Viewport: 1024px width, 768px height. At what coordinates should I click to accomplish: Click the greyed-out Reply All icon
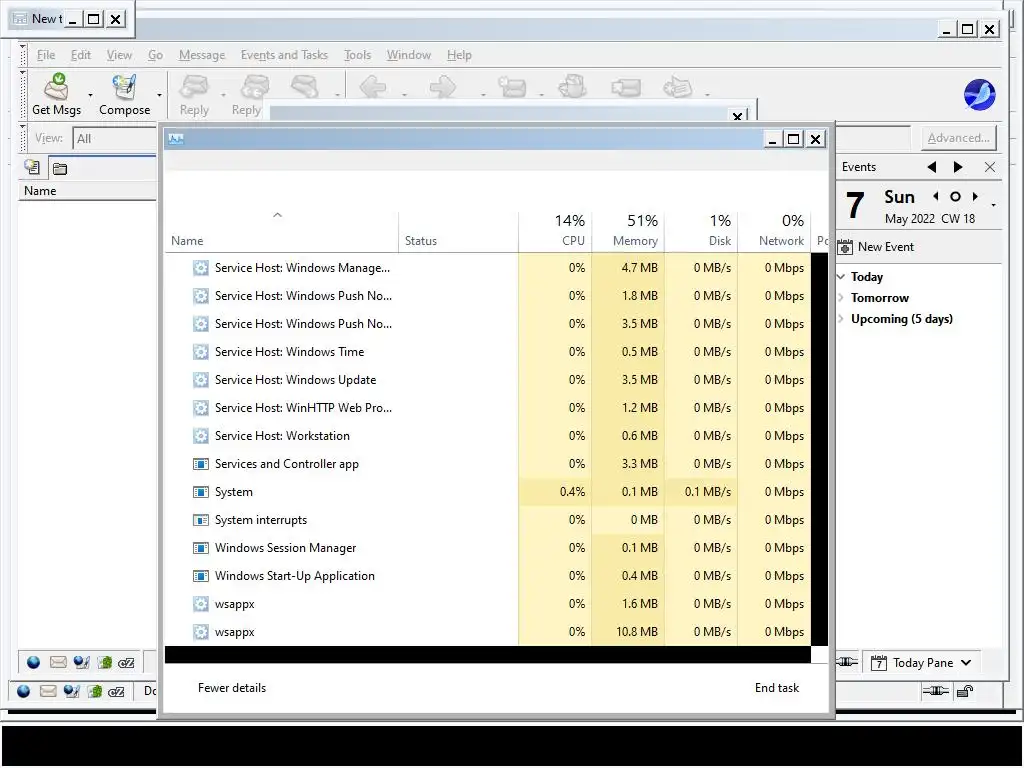(255, 87)
